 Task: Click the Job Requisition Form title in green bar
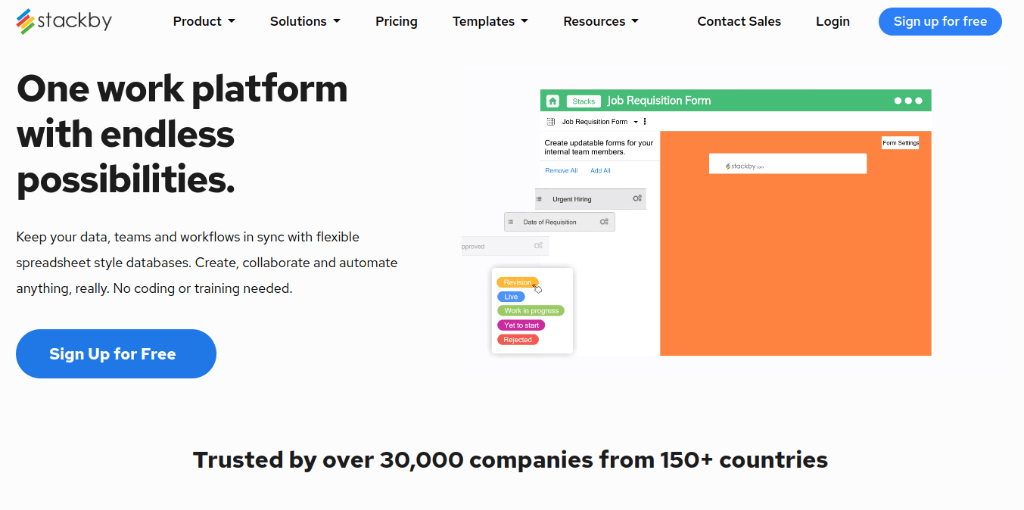[x=659, y=101]
